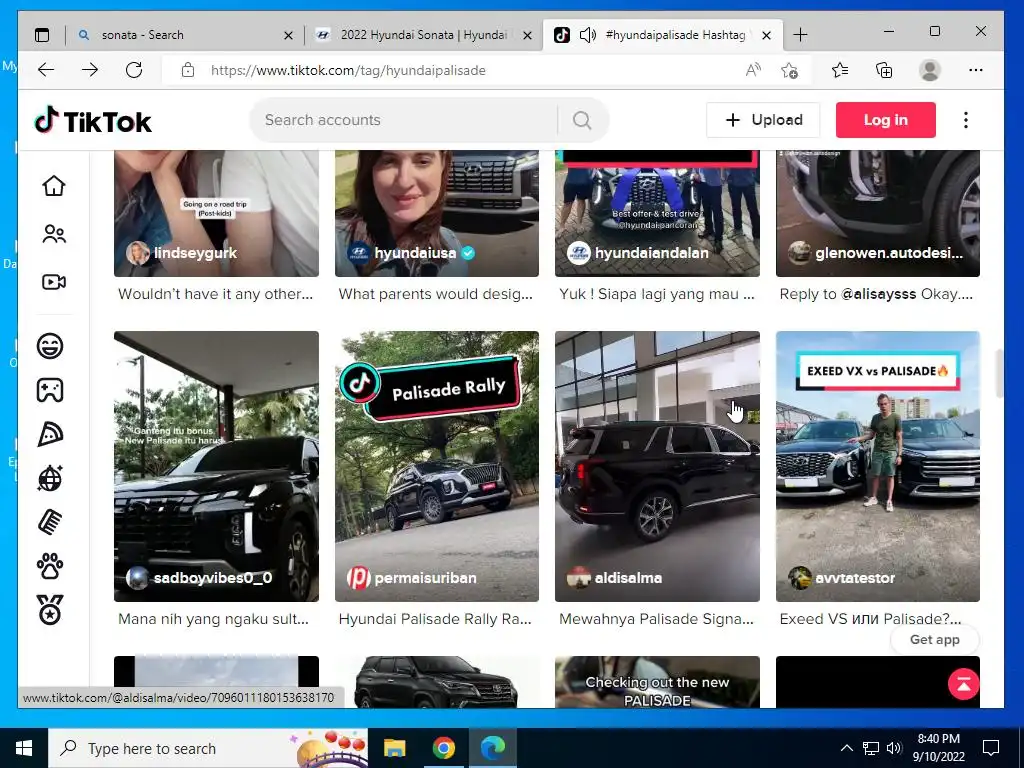Go forward in the browser
The image size is (1024, 768).
point(90,70)
